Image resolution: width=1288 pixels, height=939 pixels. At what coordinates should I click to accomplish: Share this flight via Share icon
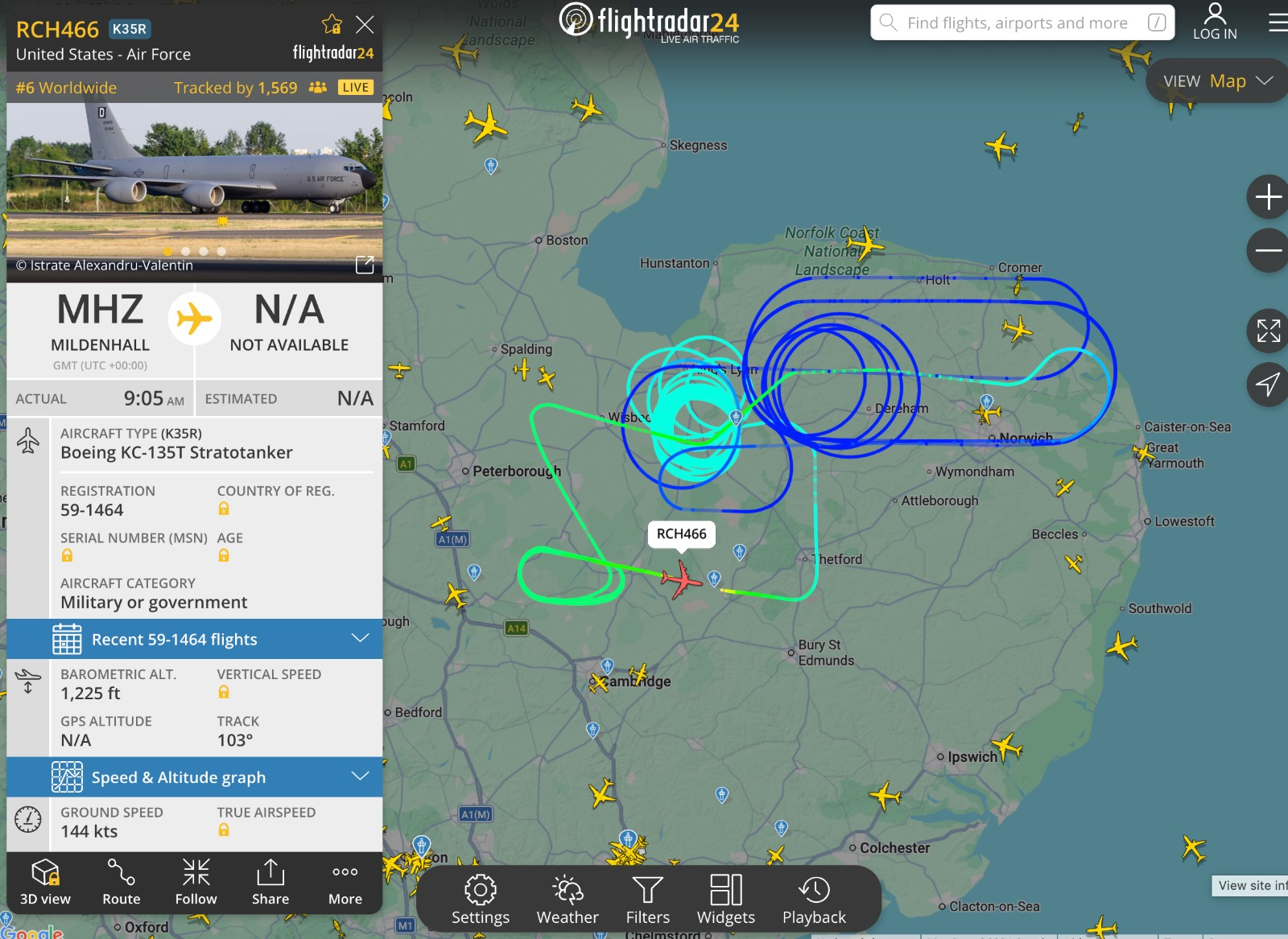coord(270,882)
